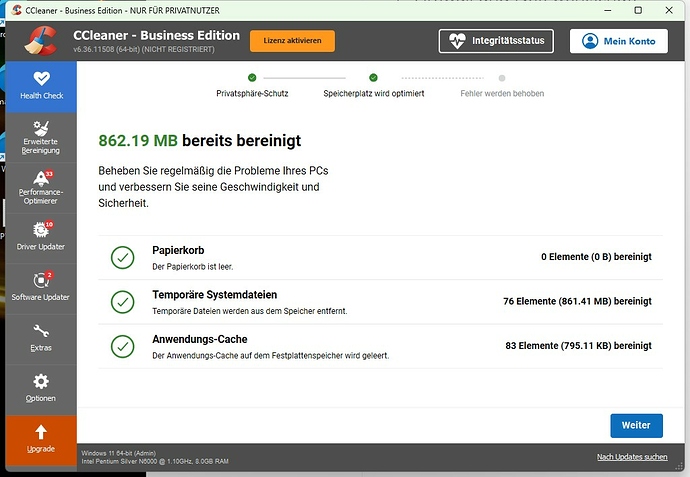The image size is (690, 477).
Task: Click the checkmark next to Temporäre Systemdateien
Action: pyautogui.click(x=123, y=302)
